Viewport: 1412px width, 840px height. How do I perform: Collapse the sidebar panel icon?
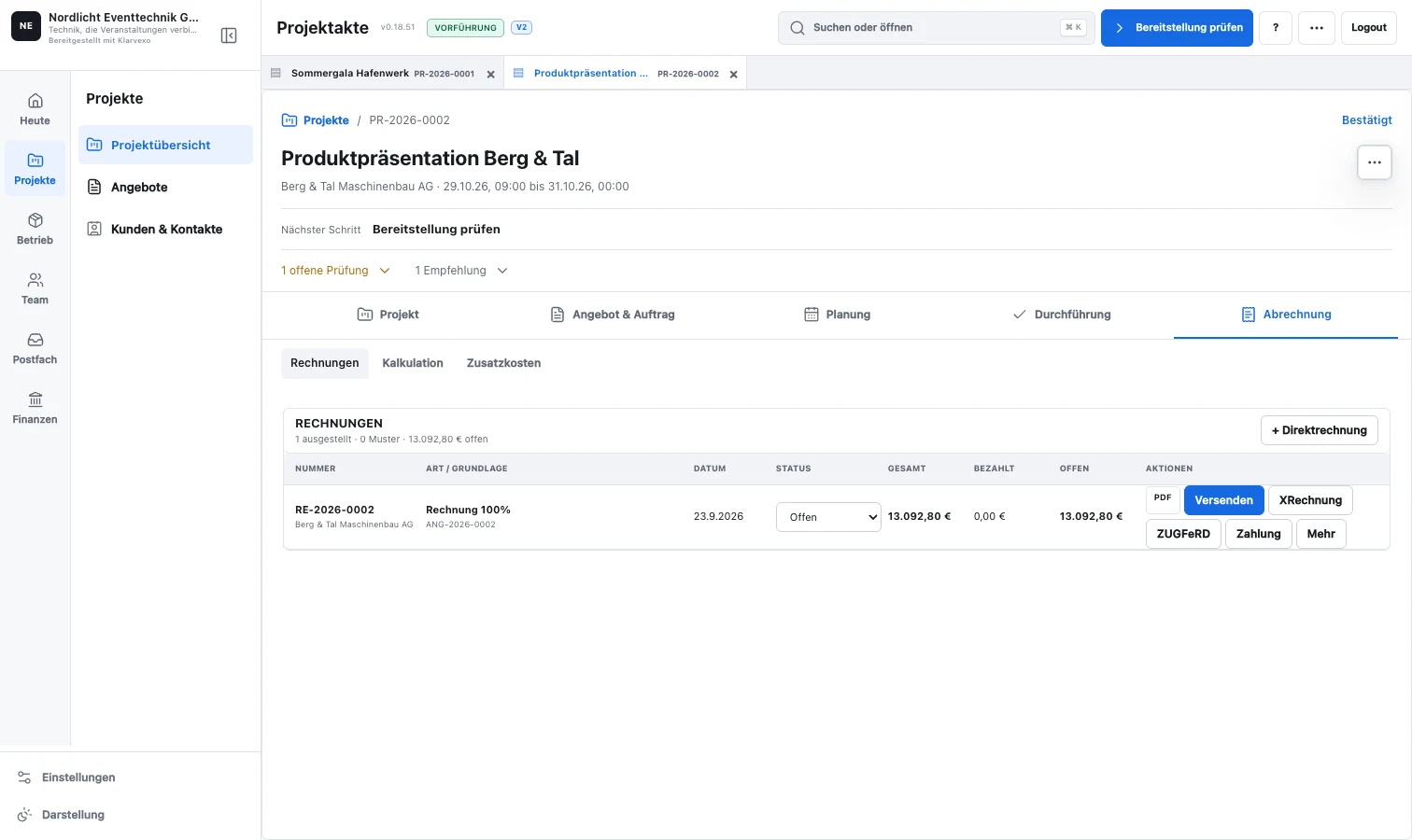[229, 35]
